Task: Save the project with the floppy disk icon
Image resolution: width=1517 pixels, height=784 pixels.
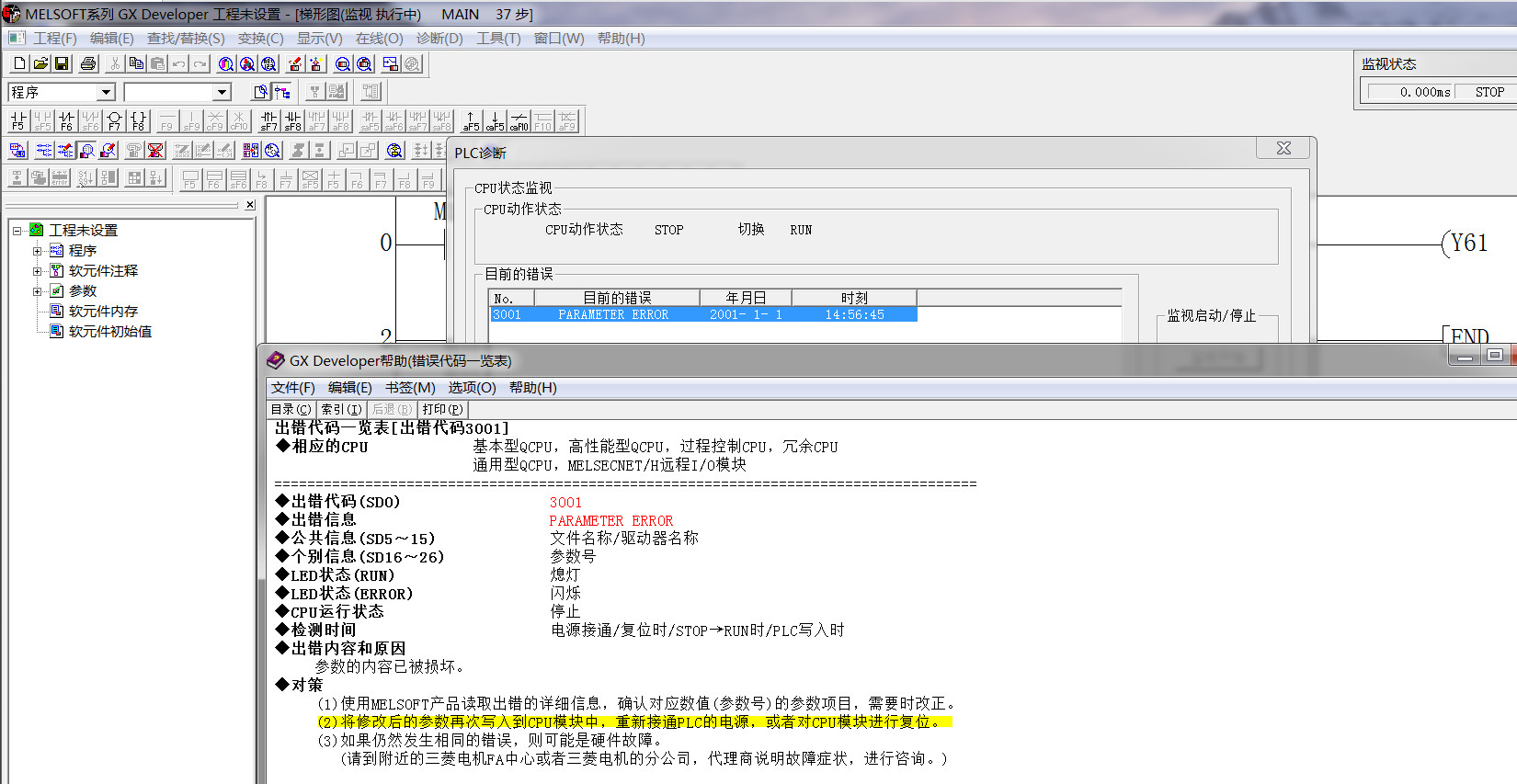Action: [x=62, y=63]
